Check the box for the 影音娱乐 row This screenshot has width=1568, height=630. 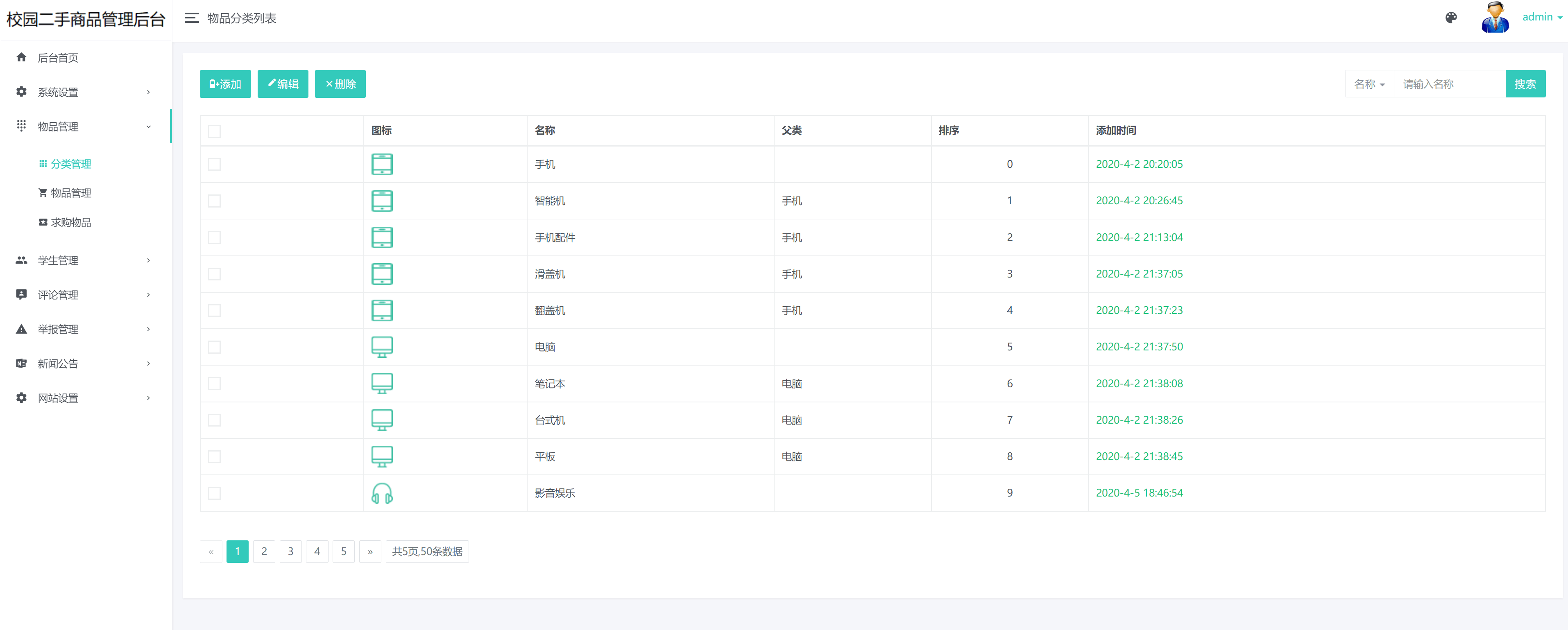point(214,493)
